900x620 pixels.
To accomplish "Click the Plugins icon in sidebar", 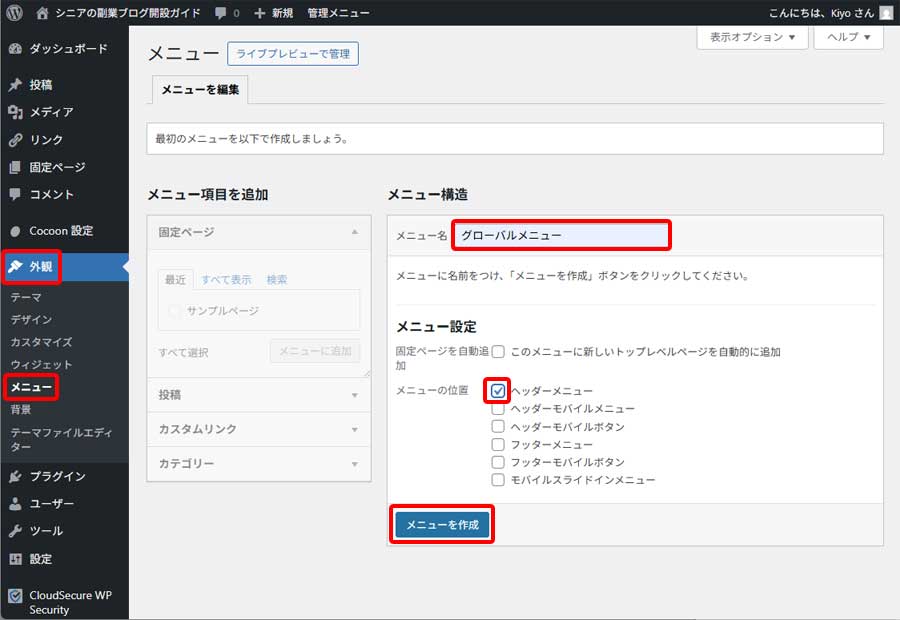I will [15, 476].
